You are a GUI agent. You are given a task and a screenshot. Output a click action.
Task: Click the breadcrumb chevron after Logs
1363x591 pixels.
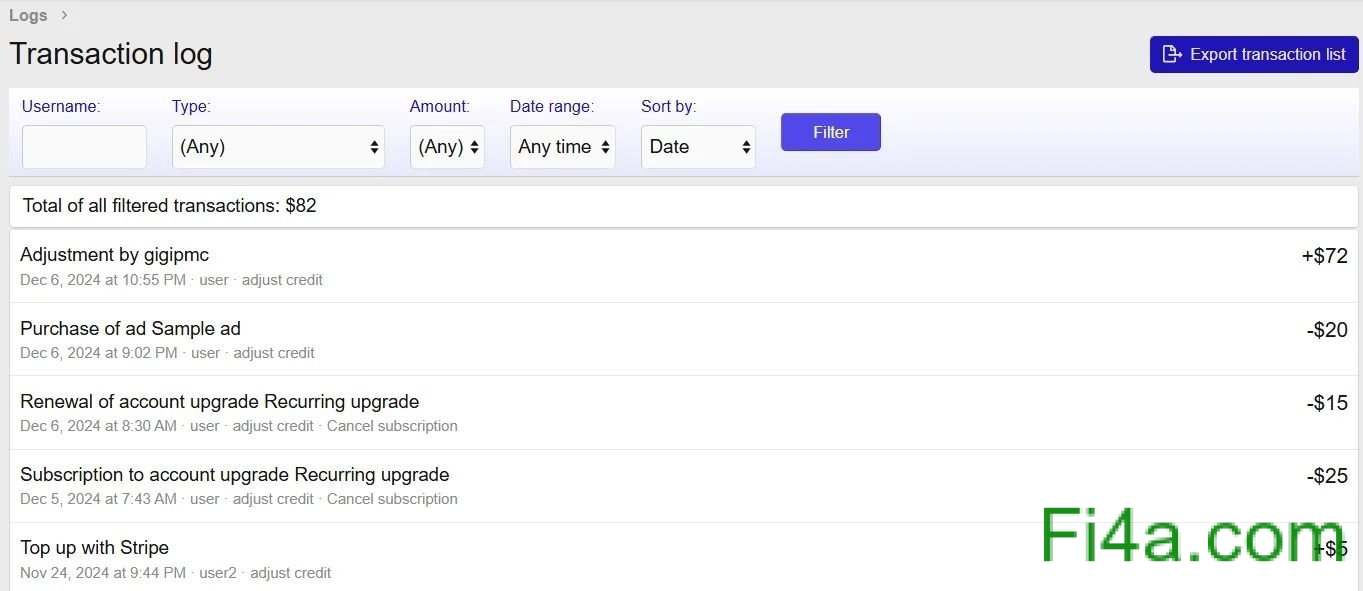[x=65, y=16]
